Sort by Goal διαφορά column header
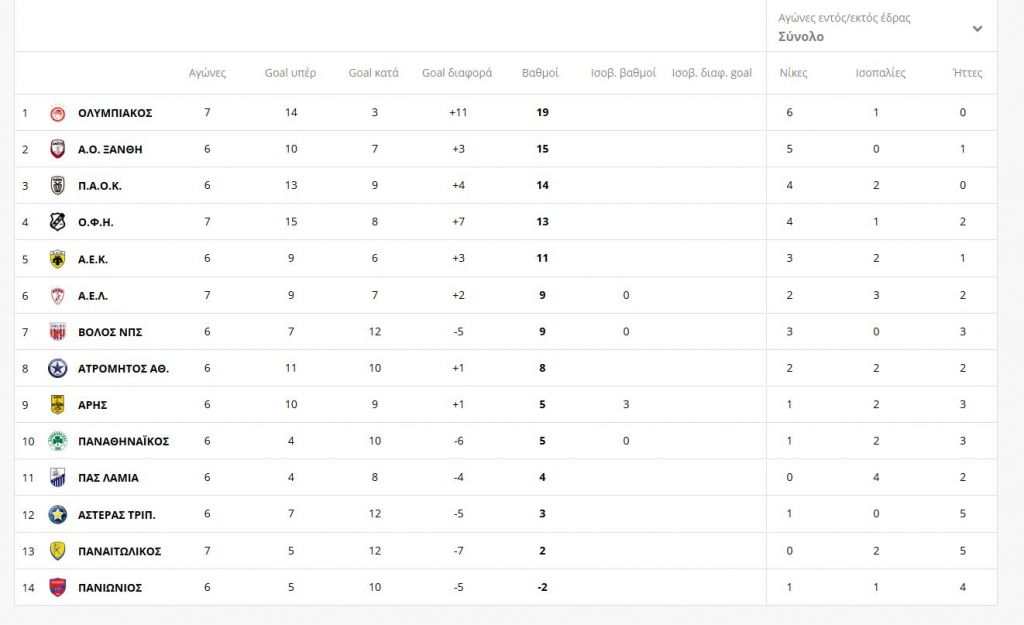The height and width of the screenshot is (625, 1024). (x=457, y=73)
